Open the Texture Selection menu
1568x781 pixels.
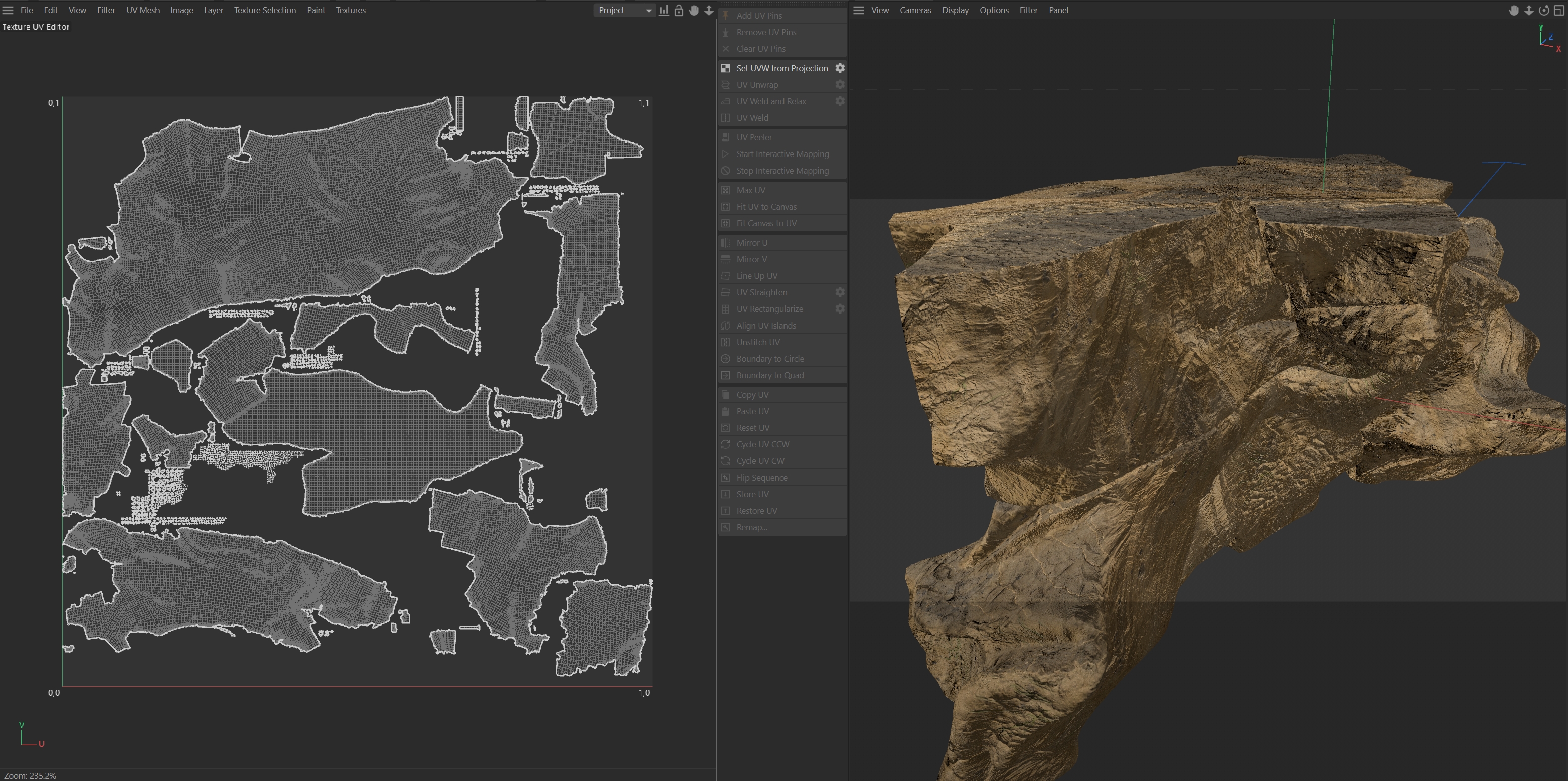click(x=265, y=10)
